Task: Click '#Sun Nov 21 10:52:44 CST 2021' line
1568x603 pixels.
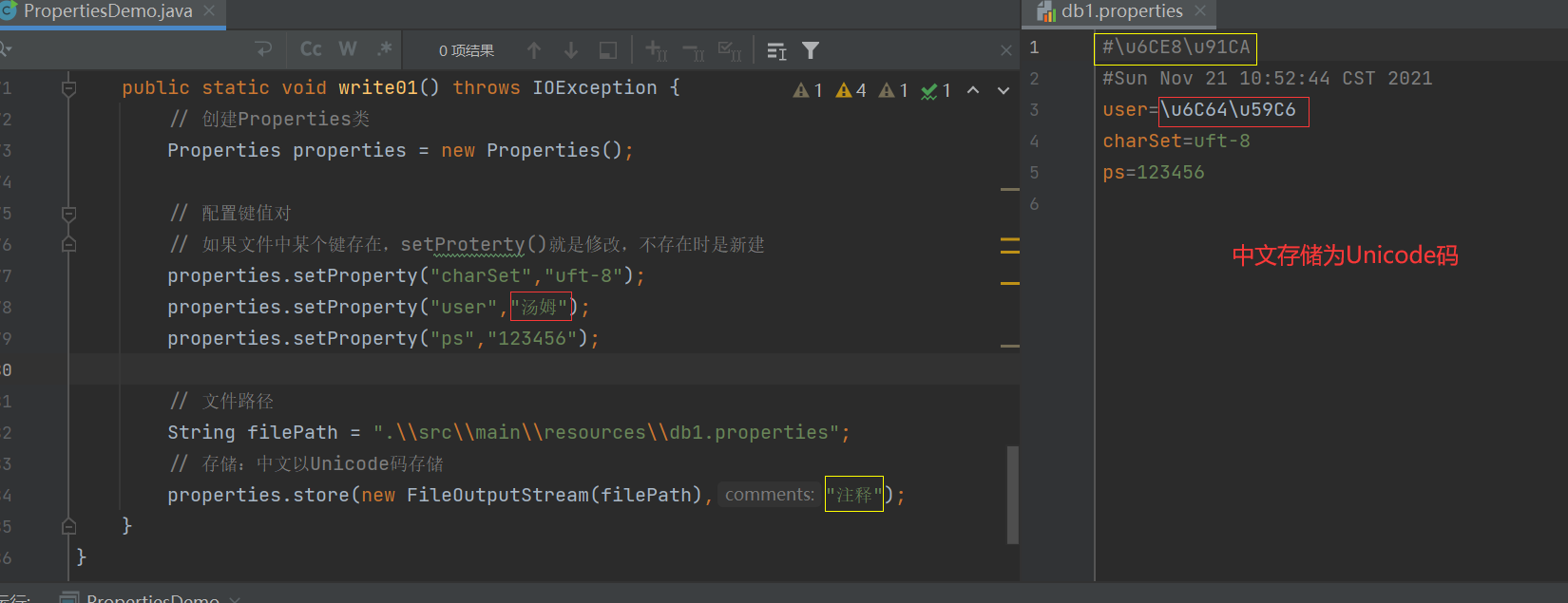Action: click(1268, 78)
